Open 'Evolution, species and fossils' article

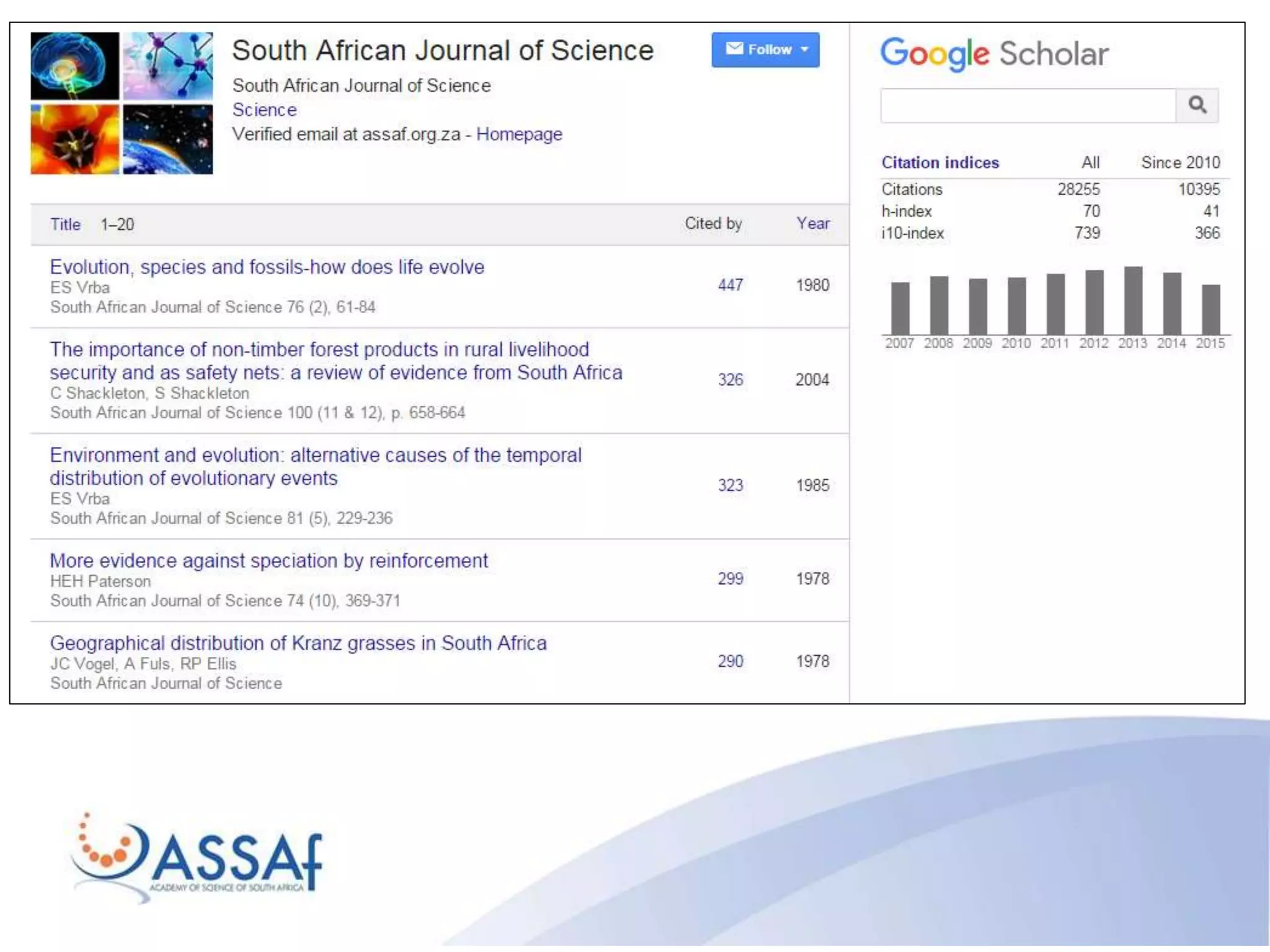click(267, 267)
